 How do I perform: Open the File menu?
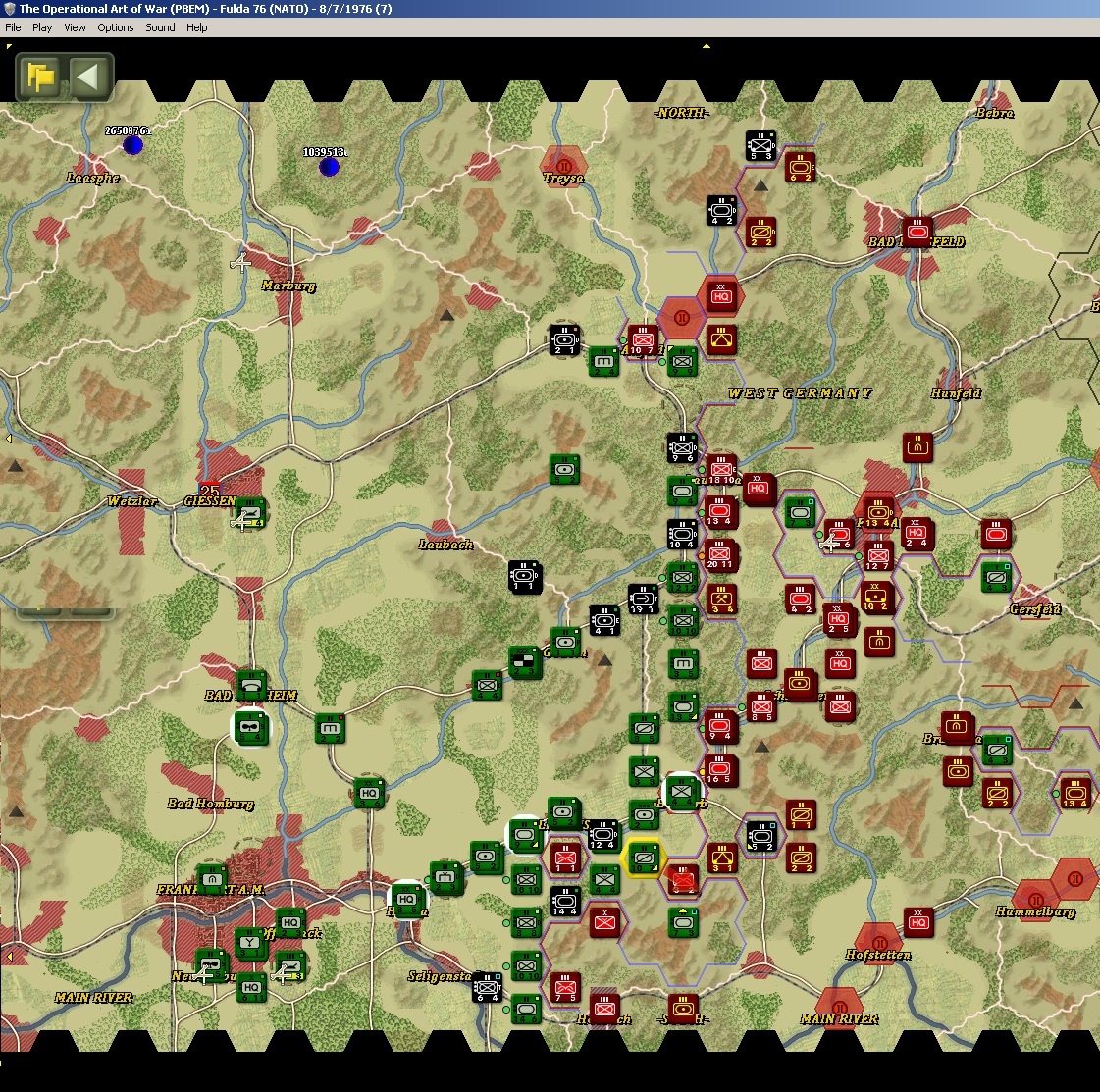pos(13,27)
